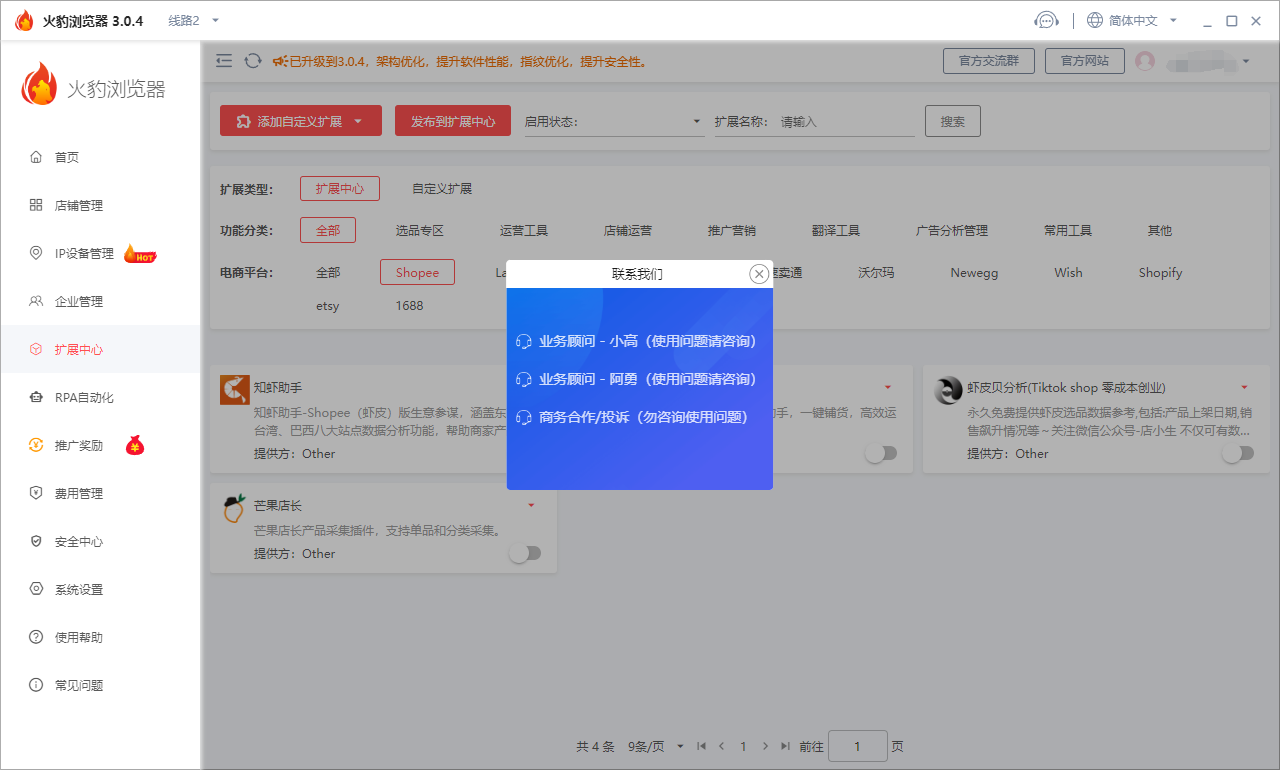Open 店铺管理 in the sidebar
1280x770 pixels.
(79, 206)
